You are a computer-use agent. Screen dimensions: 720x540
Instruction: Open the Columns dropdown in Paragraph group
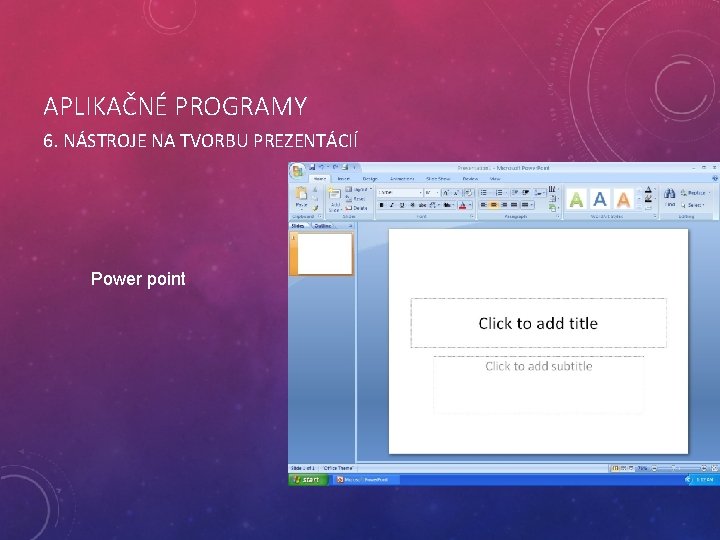(527, 205)
